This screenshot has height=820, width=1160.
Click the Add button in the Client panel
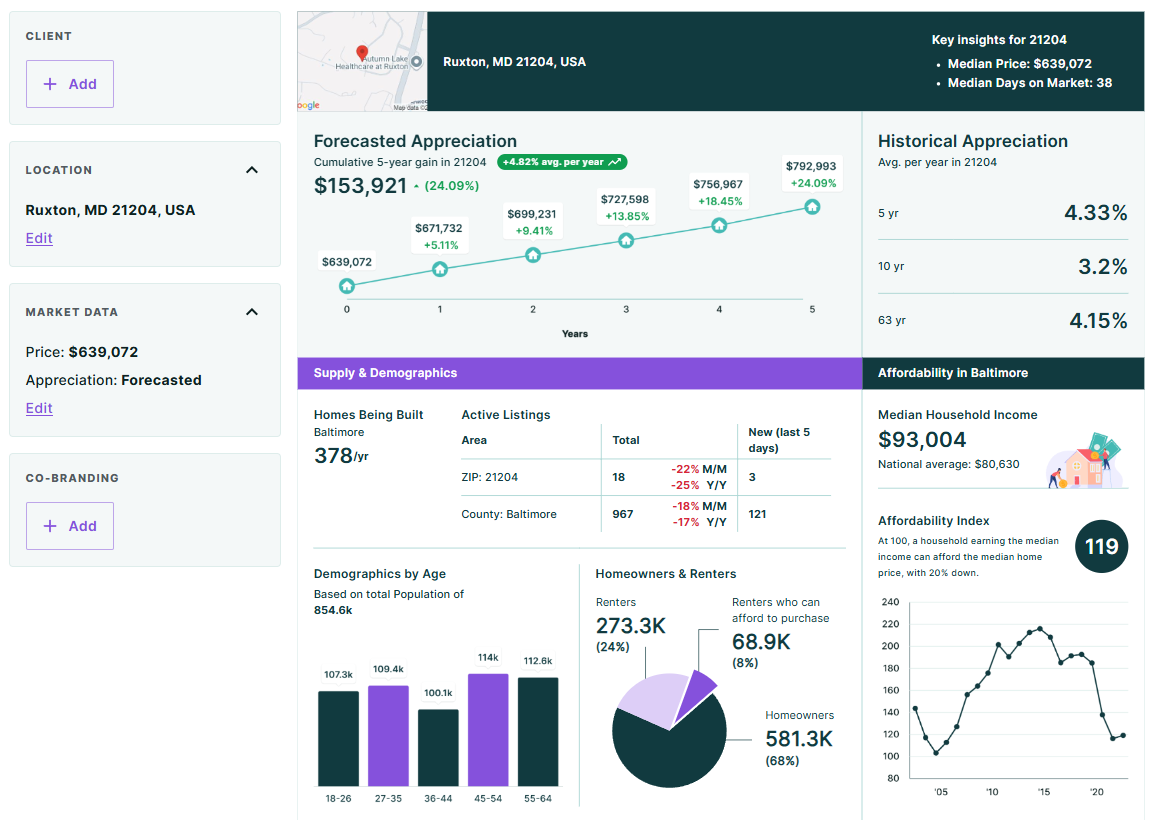[69, 84]
